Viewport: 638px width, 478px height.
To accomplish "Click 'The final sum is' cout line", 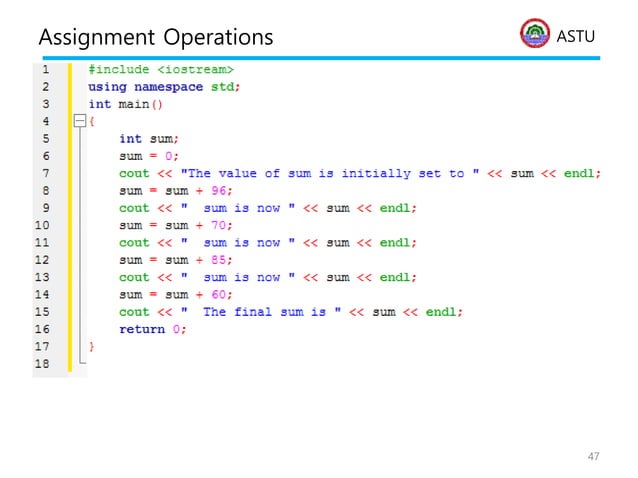I will [x=291, y=312].
